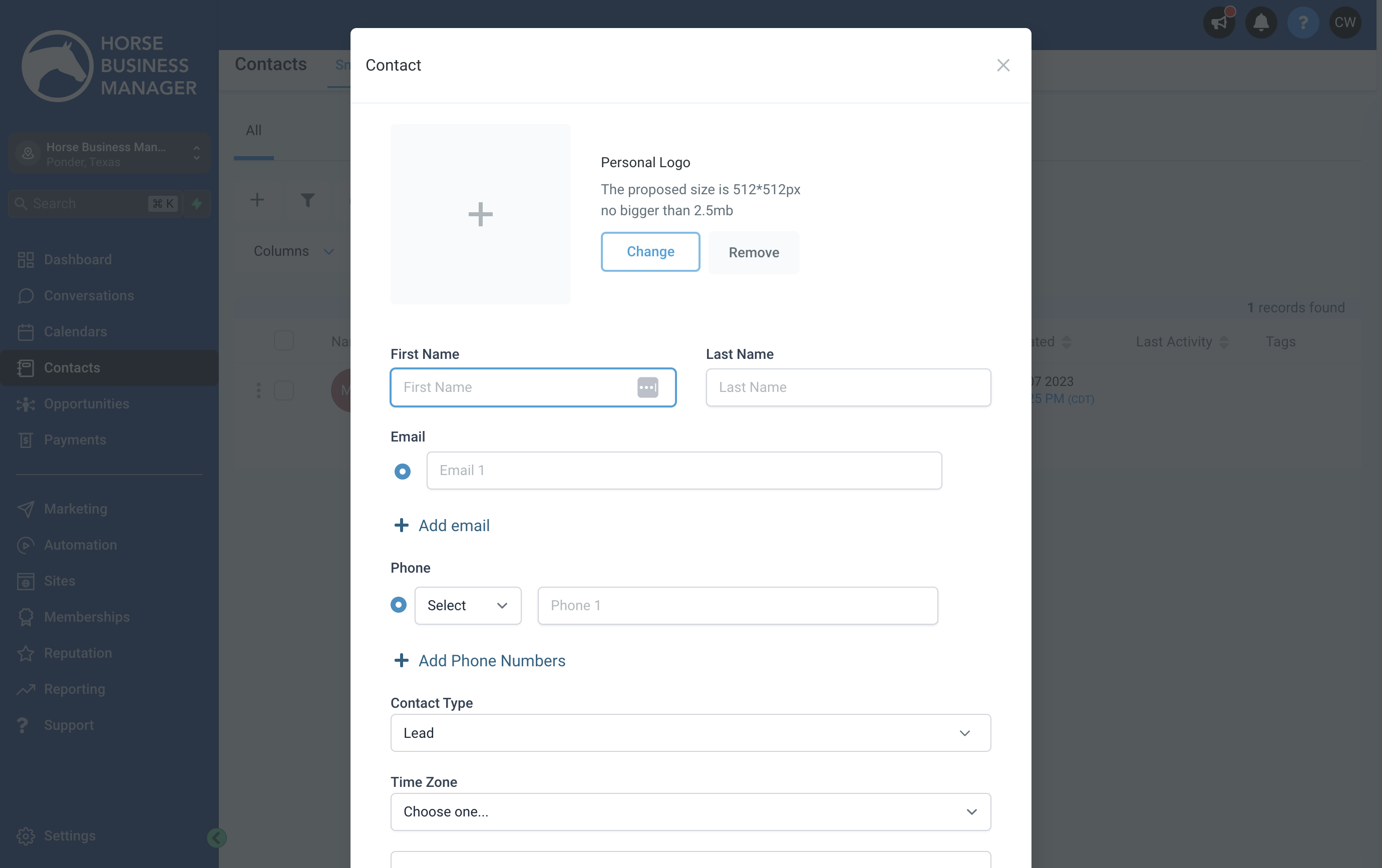This screenshot has height=868, width=1382.
Task: Open Sites in the sidebar
Action: coord(109,581)
